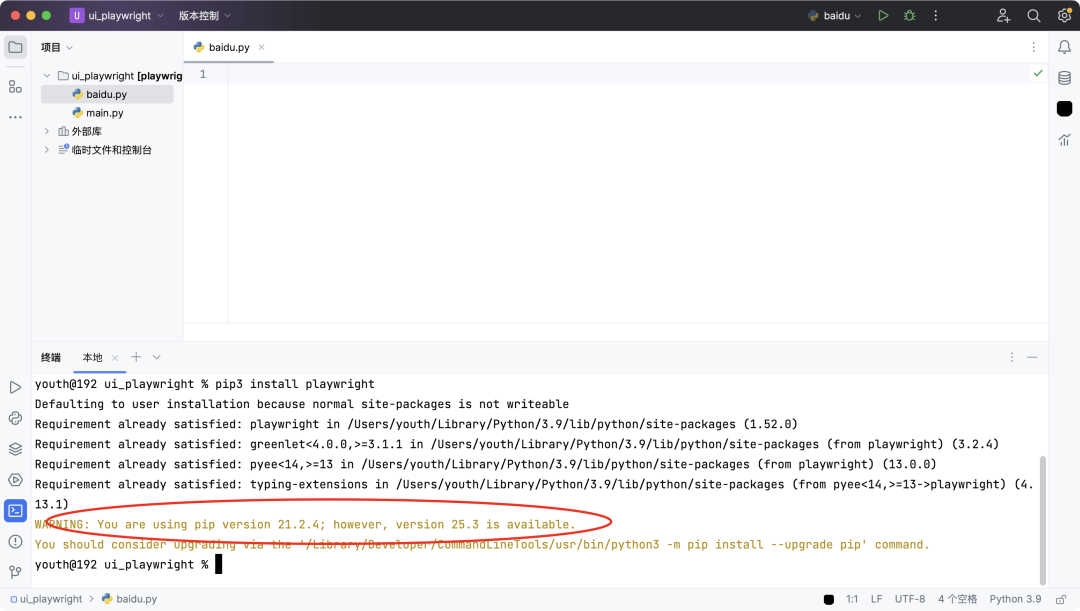Select baidu.py in project tree
Image resolution: width=1080 pixels, height=611 pixels.
(107, 94)
